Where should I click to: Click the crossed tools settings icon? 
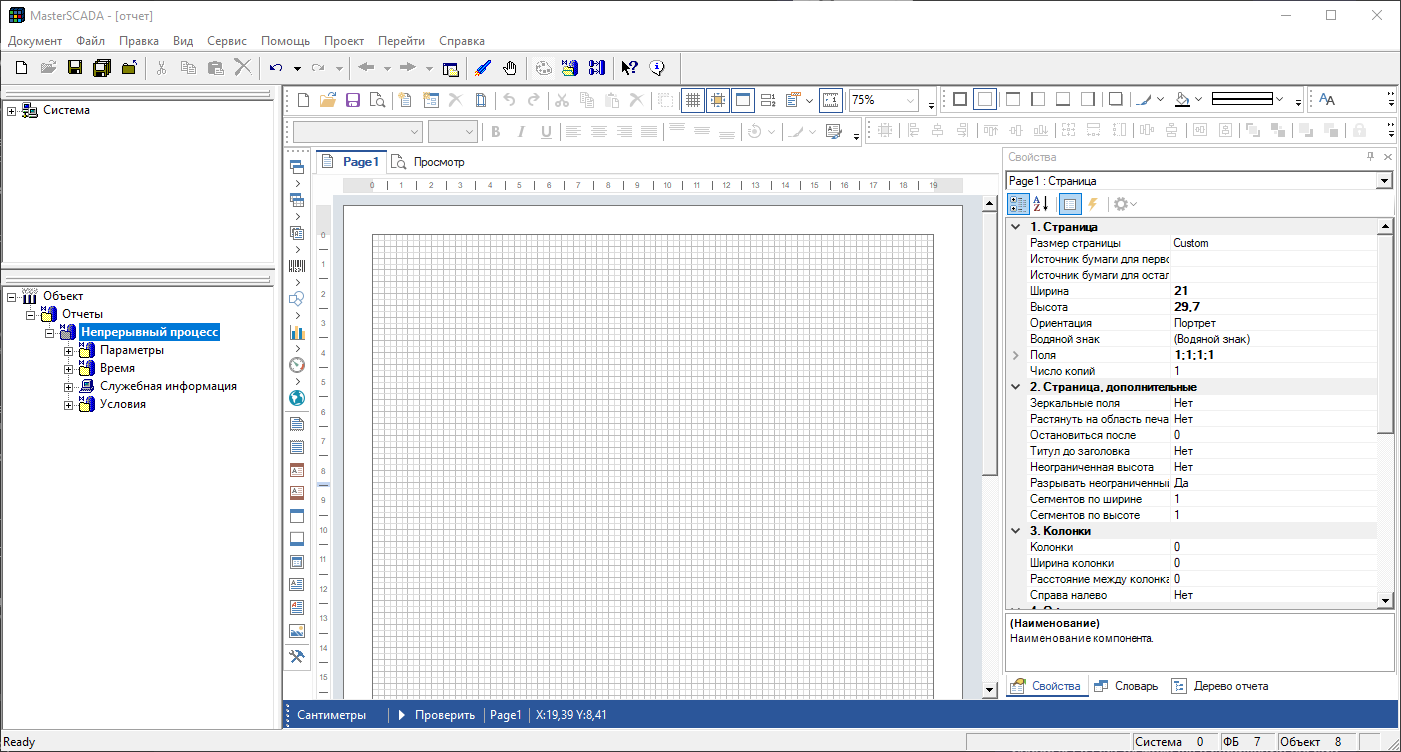pyautogui.click(x=297, y=657)
